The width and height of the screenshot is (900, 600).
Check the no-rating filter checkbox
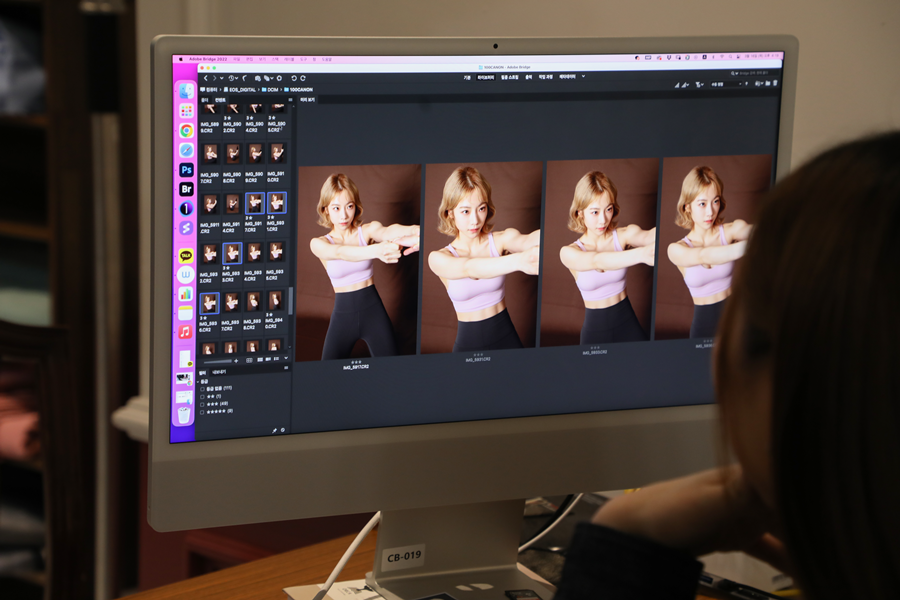click(203, 389)
